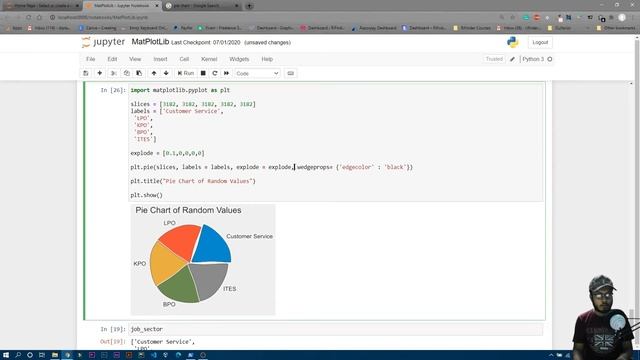The width and height of the screenshot is (640, 360).
Task: Restart the kernel with circular arrow icon
Action: click(215, 73)
